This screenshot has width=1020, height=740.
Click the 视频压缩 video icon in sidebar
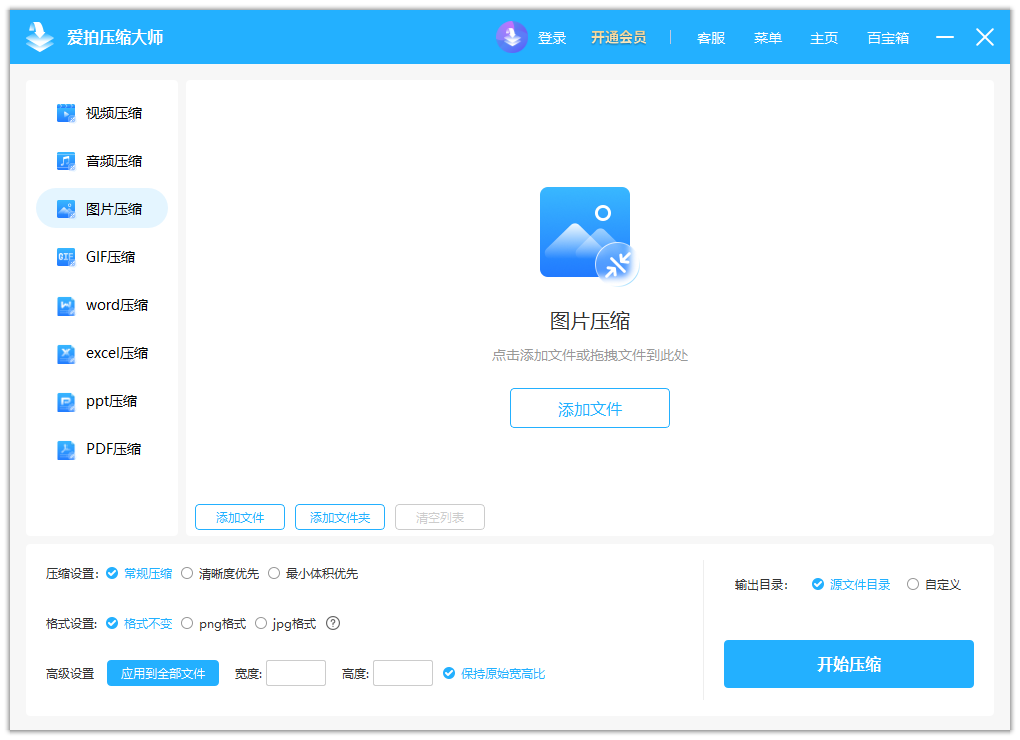[66, 113]
